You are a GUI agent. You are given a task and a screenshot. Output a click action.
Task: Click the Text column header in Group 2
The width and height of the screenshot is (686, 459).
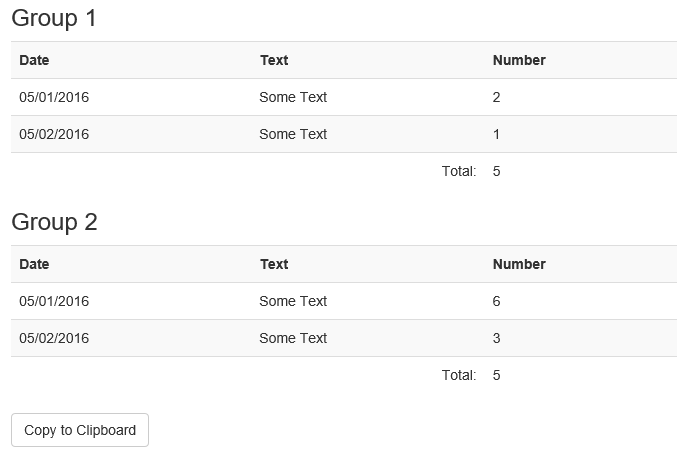click(274, 264)
